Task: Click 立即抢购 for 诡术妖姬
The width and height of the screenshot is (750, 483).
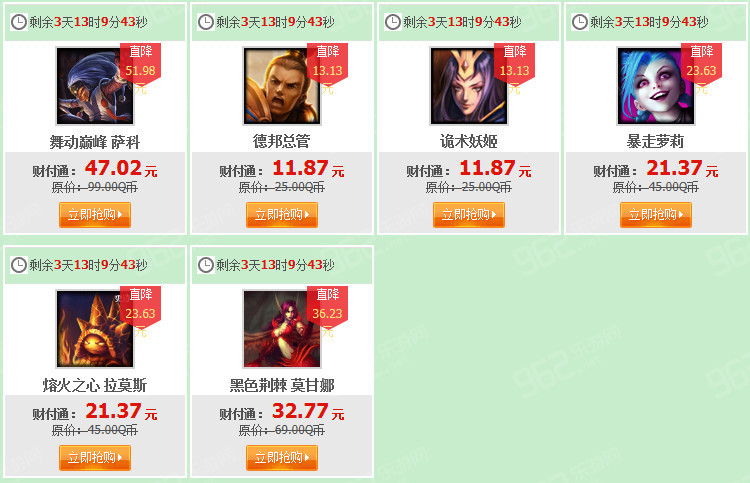Action: point(469,215)
